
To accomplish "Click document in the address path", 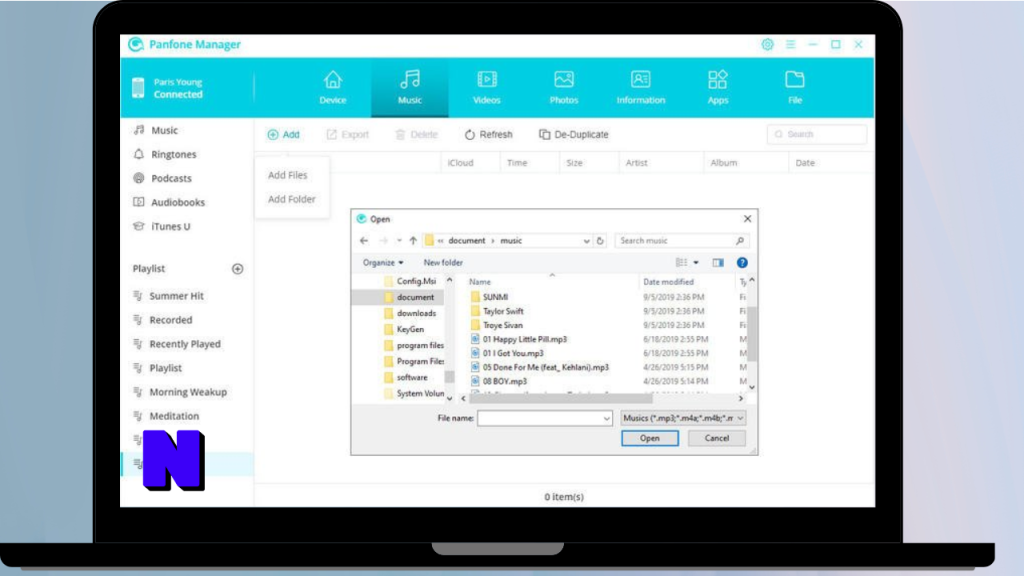I will point(466,241).
